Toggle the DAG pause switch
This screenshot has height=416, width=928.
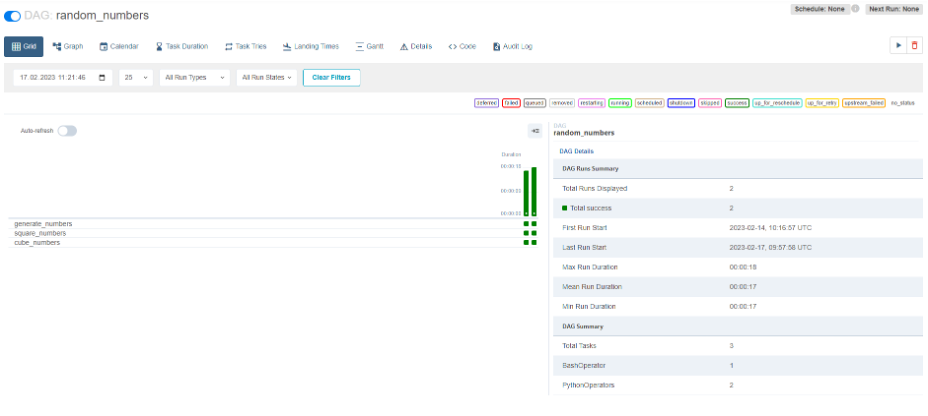[x=13, y=16]
